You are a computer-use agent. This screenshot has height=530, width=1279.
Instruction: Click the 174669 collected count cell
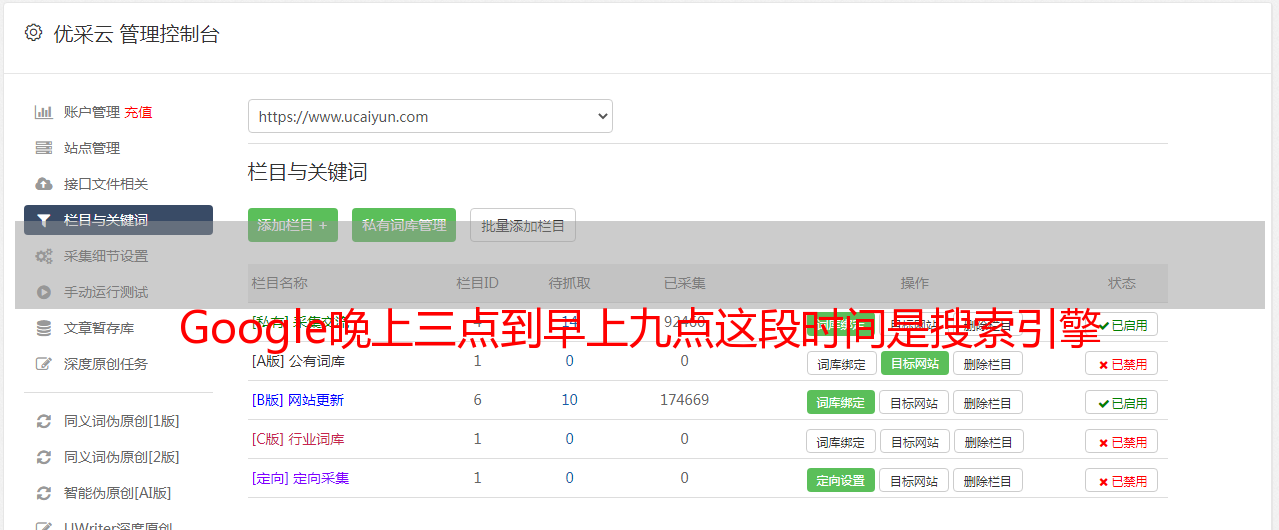(684, 400)
